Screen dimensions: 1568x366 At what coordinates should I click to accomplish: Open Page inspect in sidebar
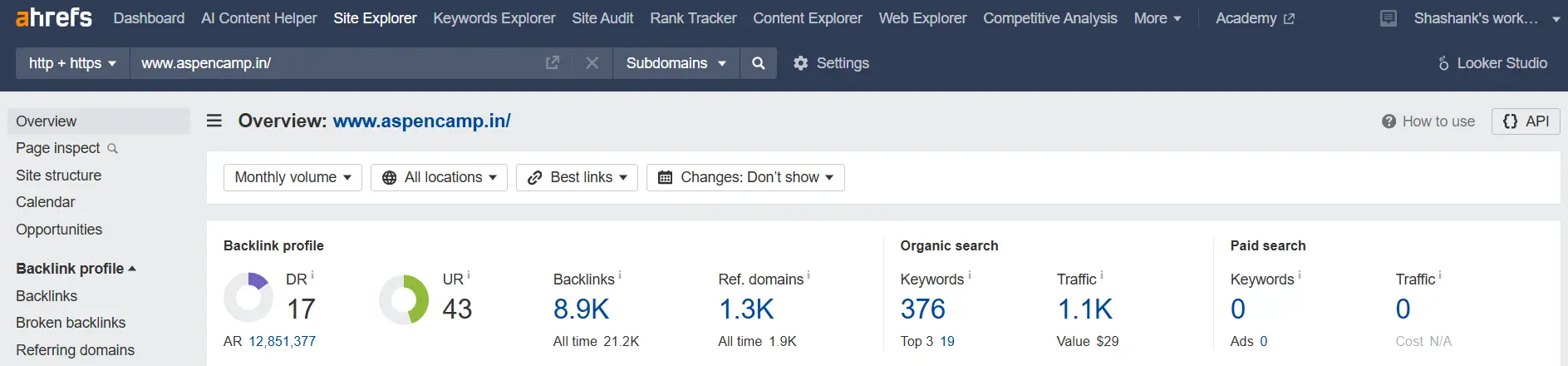tap(58, 148)
